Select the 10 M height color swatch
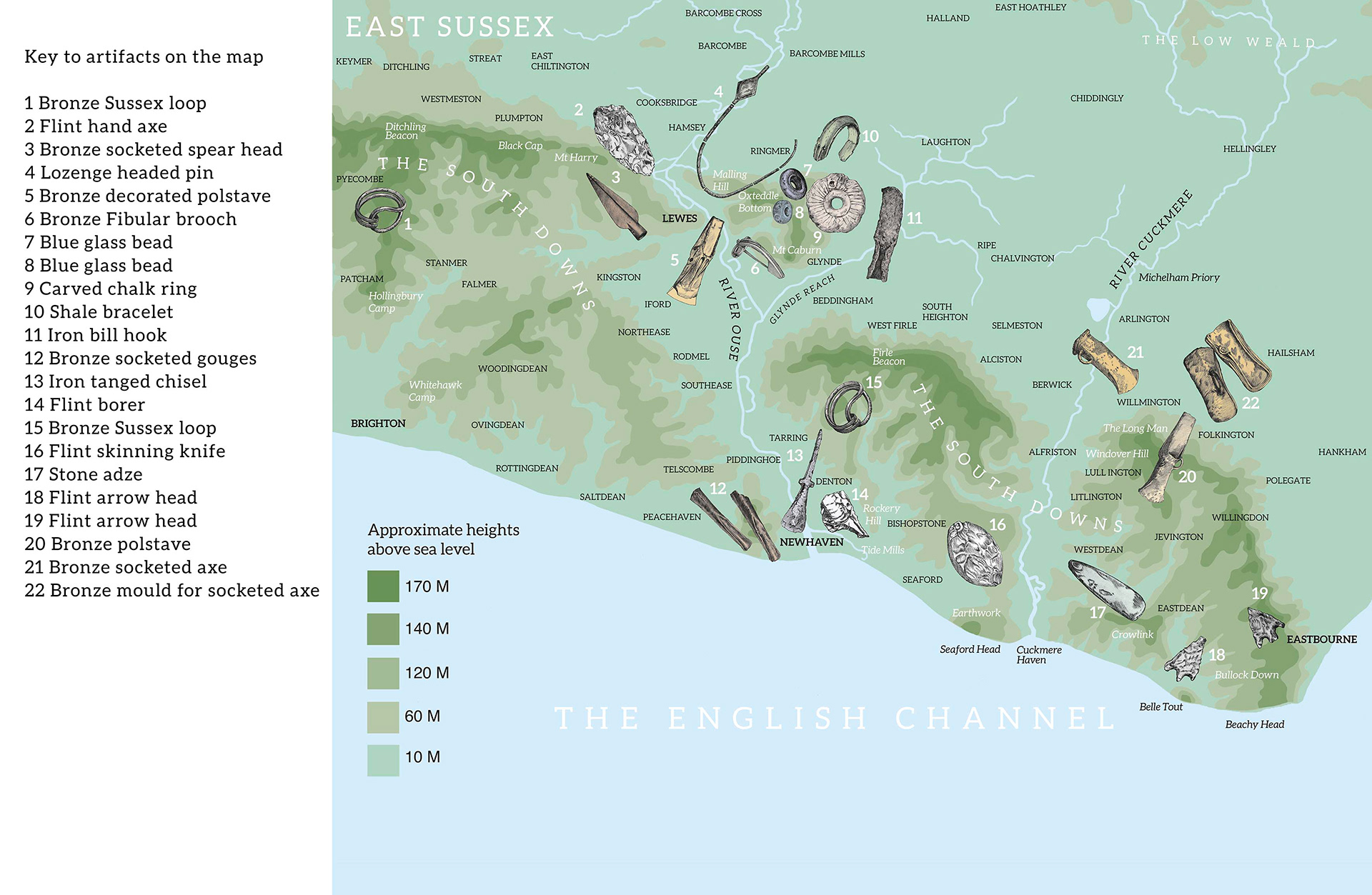1372x895 pixels. [x=383, y=760]
